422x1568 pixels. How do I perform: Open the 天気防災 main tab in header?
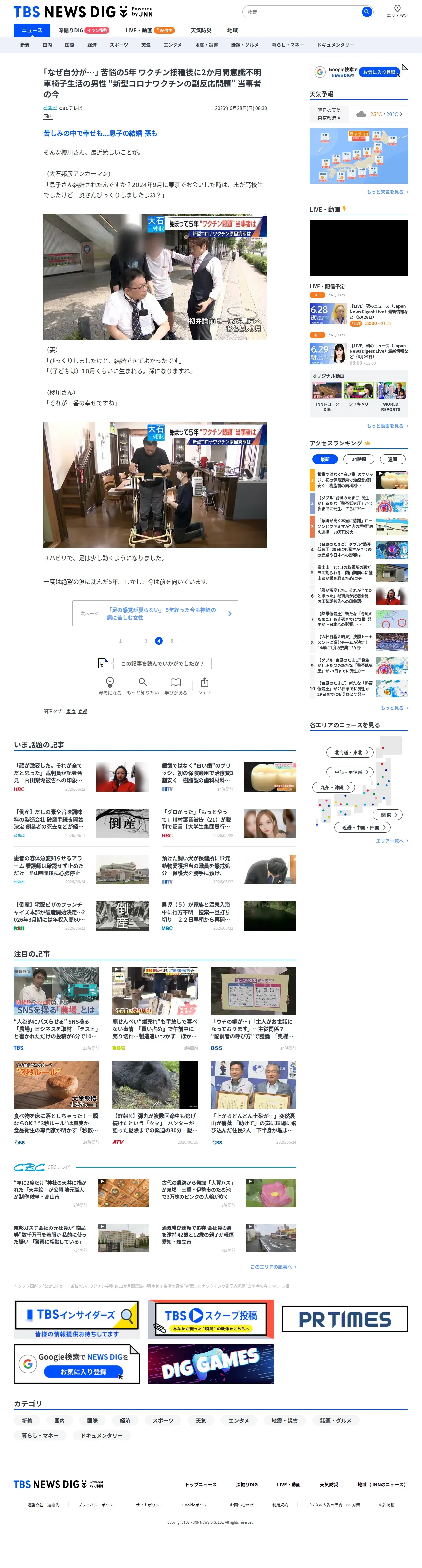tap(201, 31)
